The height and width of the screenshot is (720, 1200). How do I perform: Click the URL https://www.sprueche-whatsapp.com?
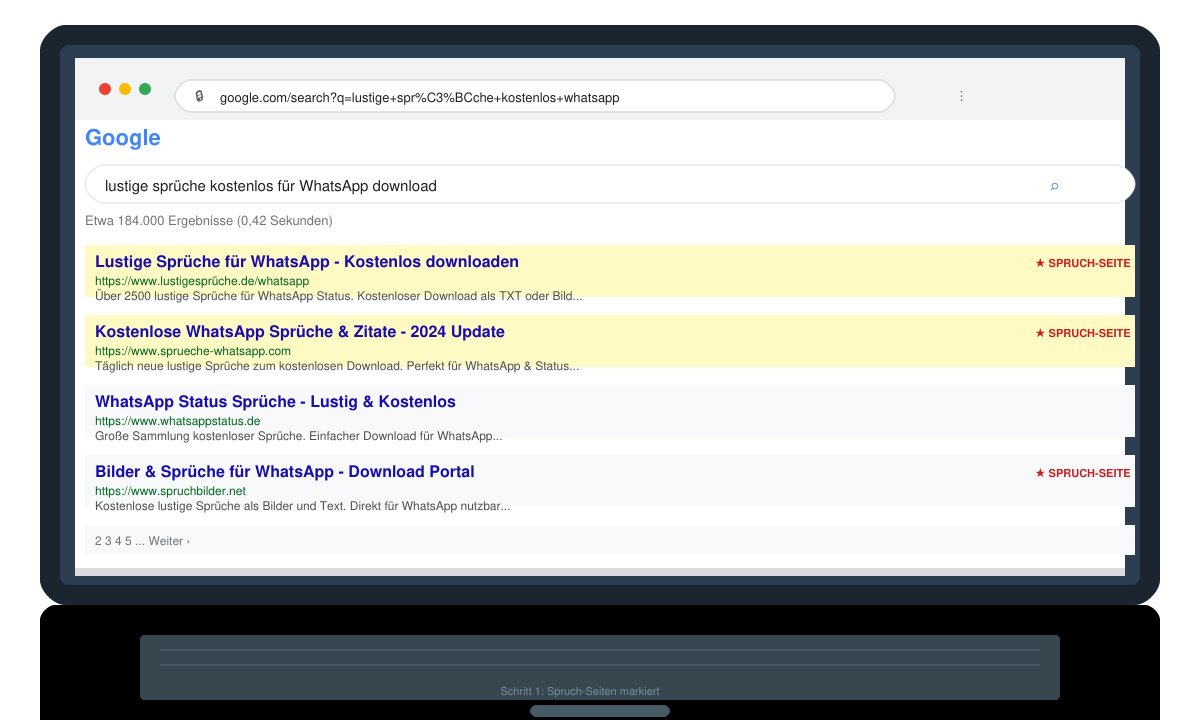point(193,351)
